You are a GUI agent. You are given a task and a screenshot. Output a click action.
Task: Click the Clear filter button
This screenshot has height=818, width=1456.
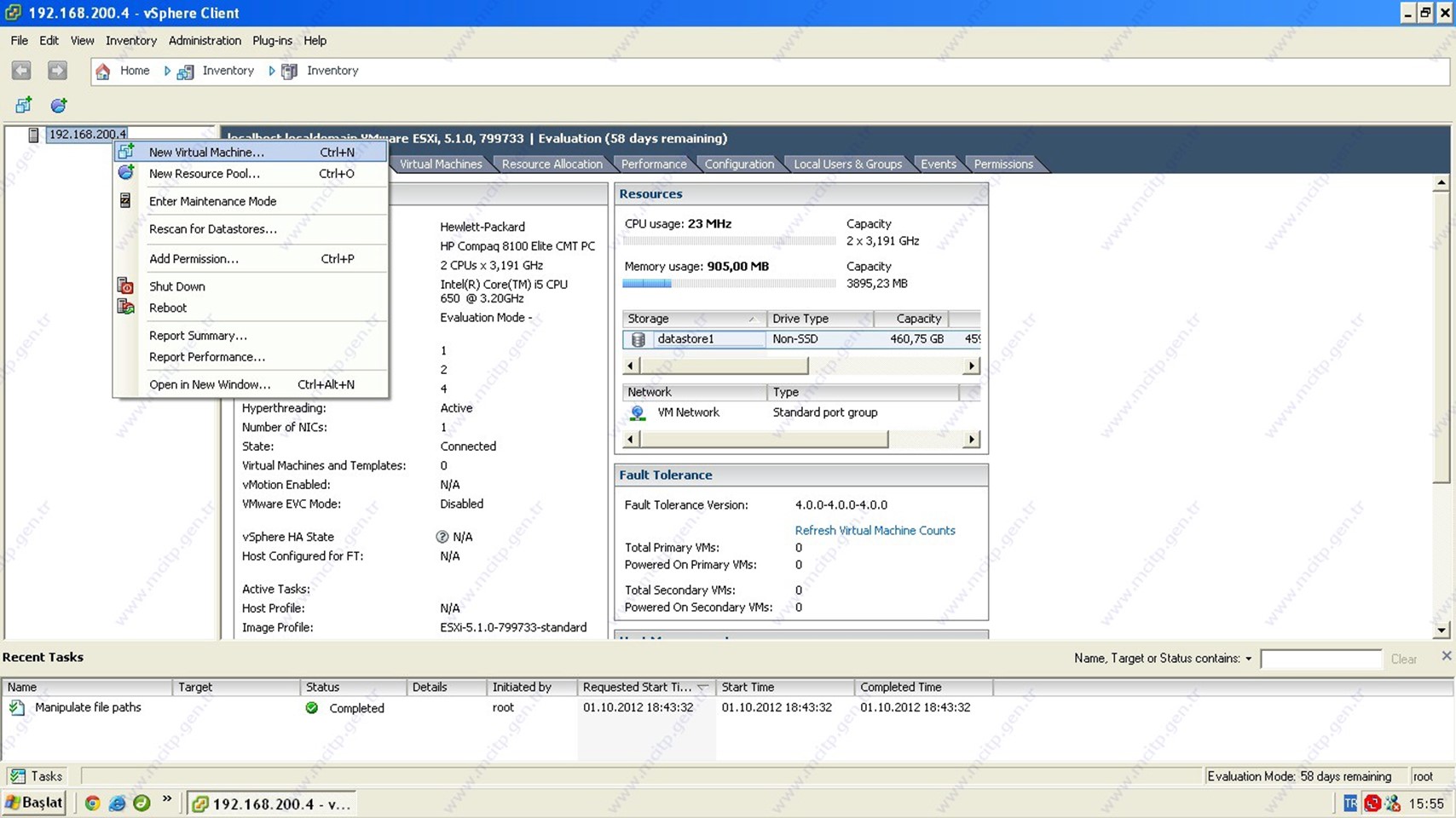(x=1403, y=659)
